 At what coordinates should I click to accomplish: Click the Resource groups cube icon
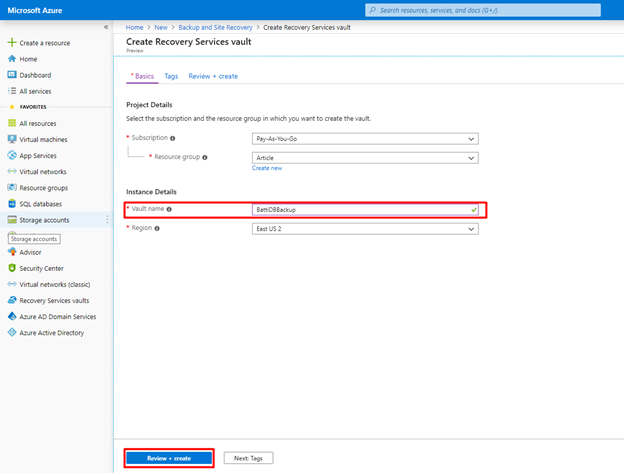pos(12,187)
